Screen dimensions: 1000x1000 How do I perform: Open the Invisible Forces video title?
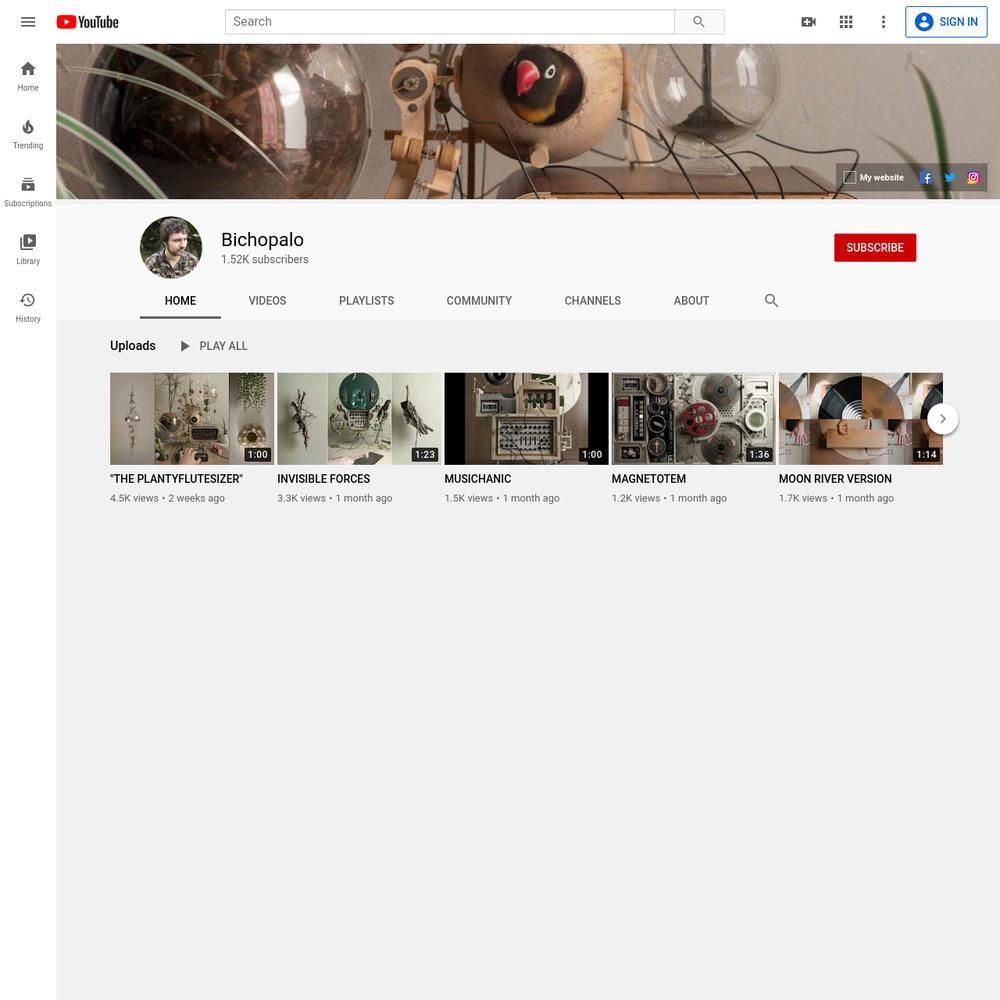pos(323,479)
